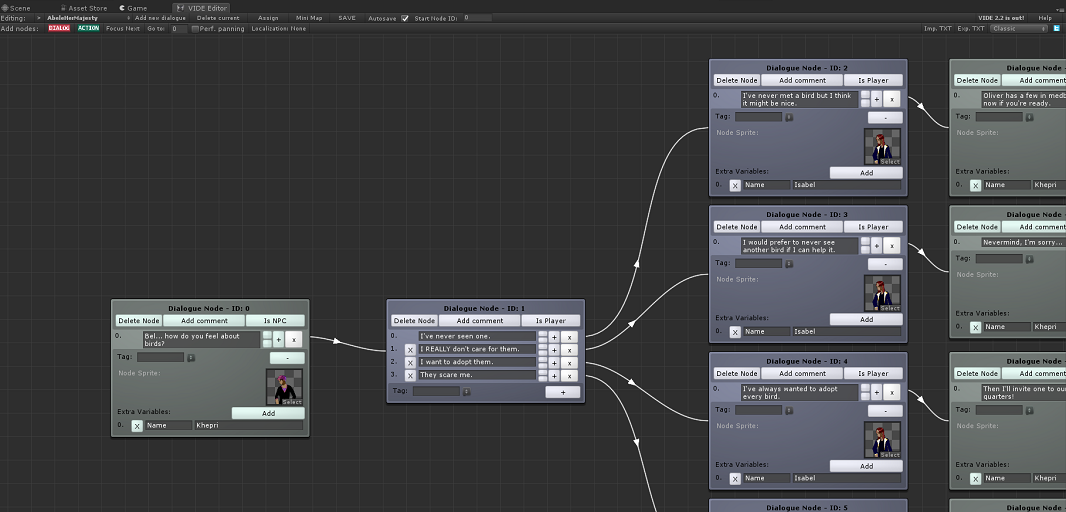Screen dimensions: 1066x512
Task: Toggle the Autosave checkbox
Action: point(405,18)
